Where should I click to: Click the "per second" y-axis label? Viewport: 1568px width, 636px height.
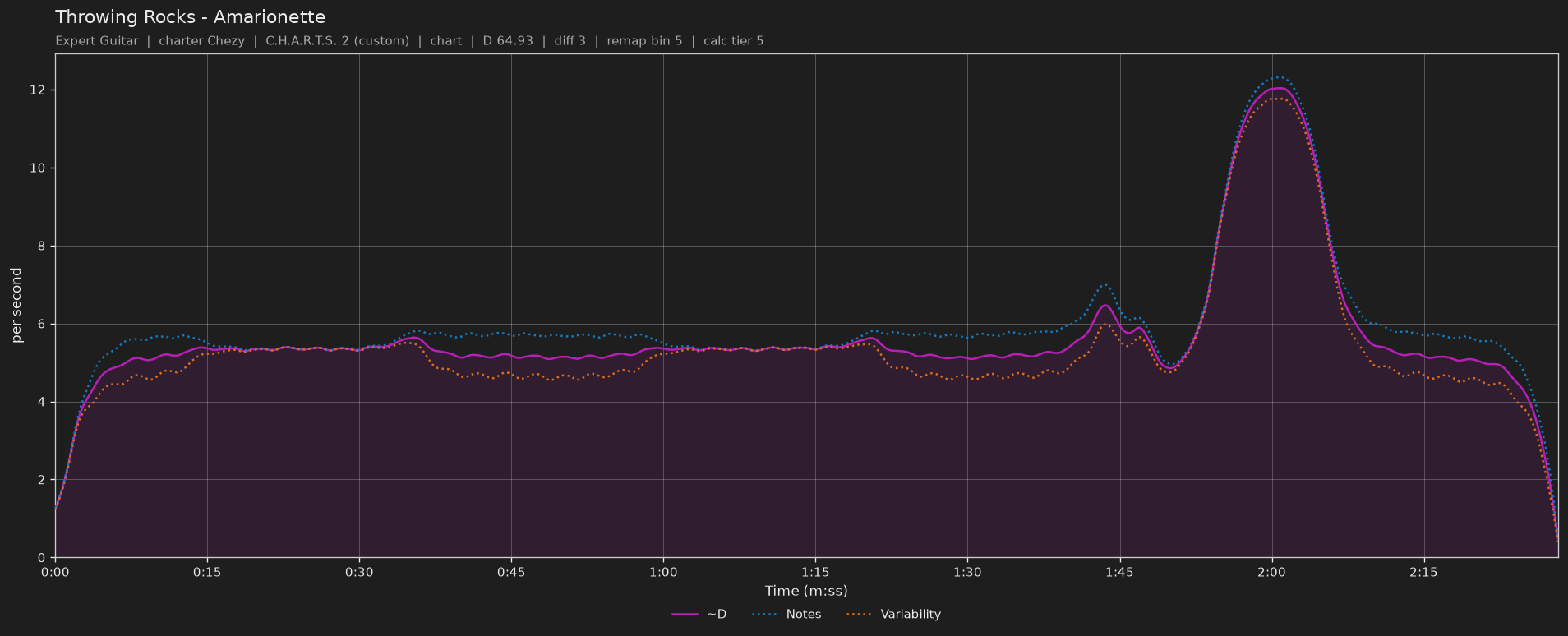click(x=16, y=306)
